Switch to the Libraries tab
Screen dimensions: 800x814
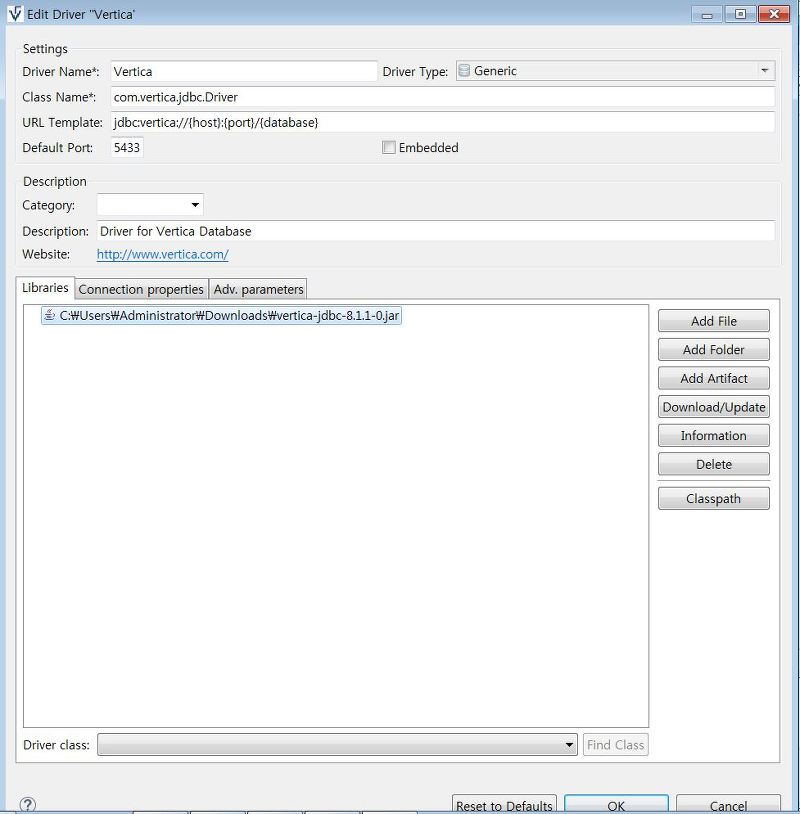(45, 288)
